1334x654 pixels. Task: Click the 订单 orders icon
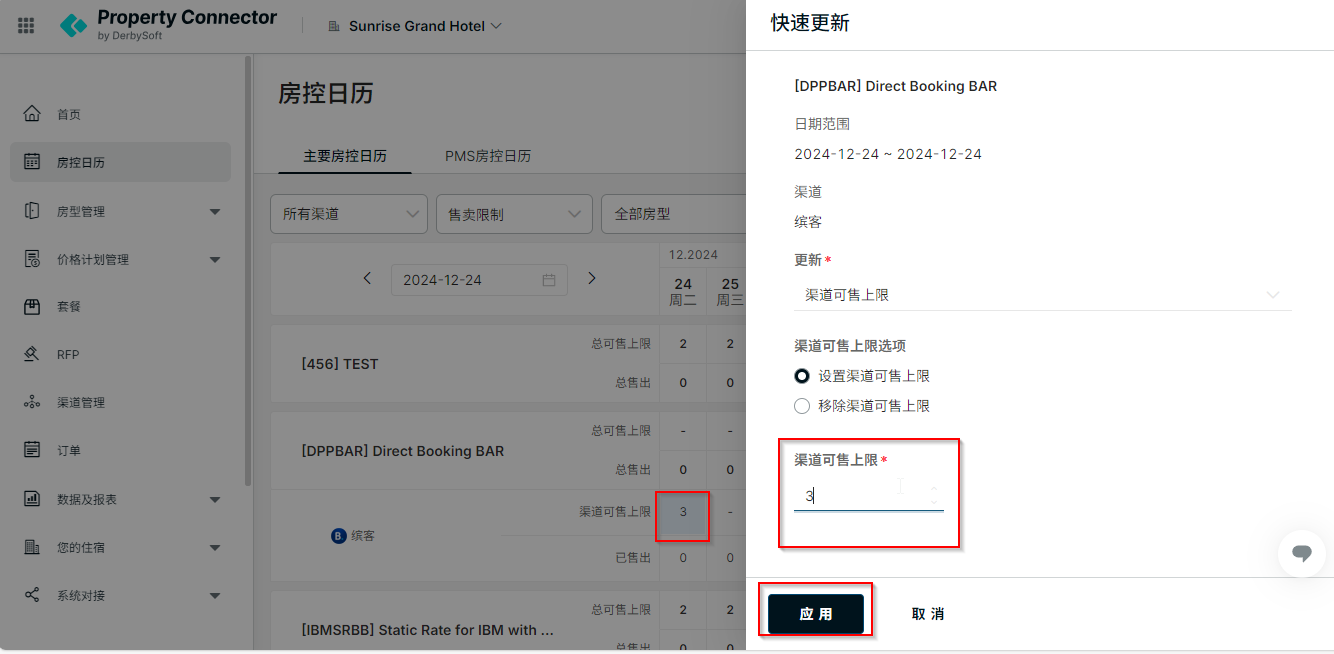coord(32,450)
